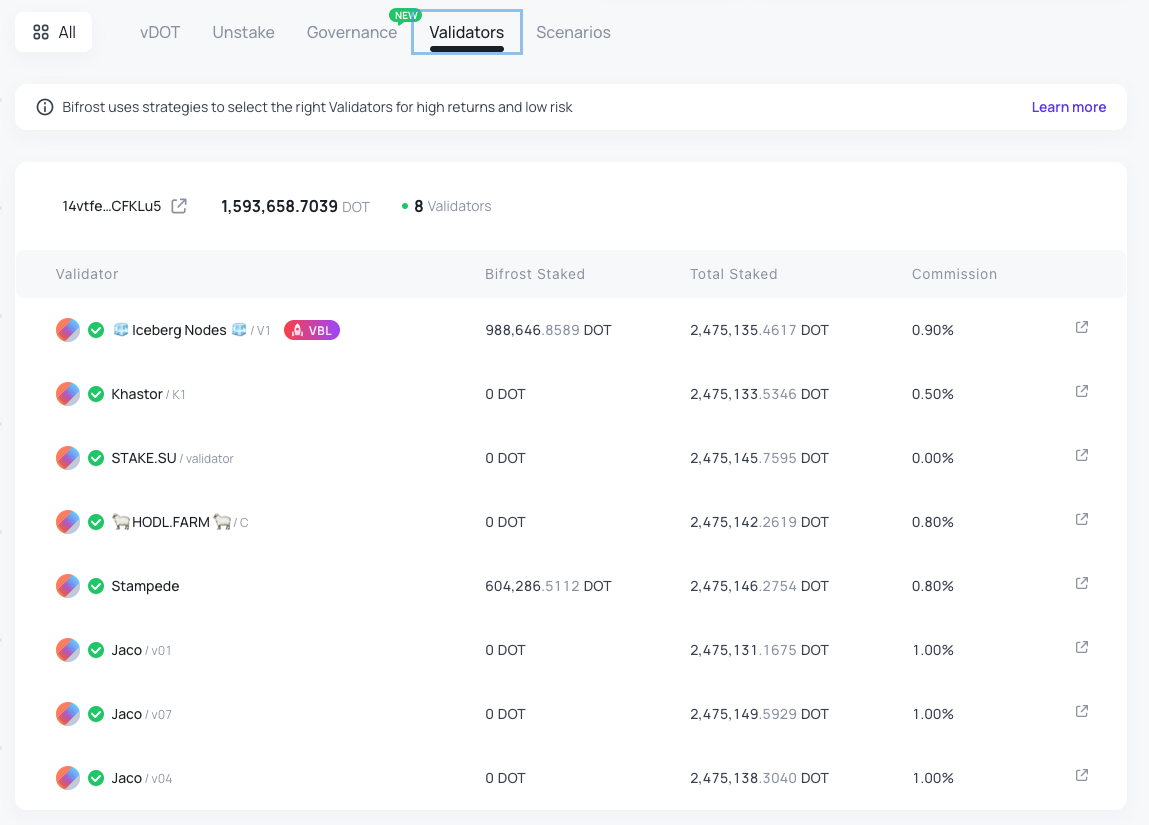The image size is (1149, 825).
Task: Click the verified checkmark beside HODL.FARM
Action: (x=96, y=522)
